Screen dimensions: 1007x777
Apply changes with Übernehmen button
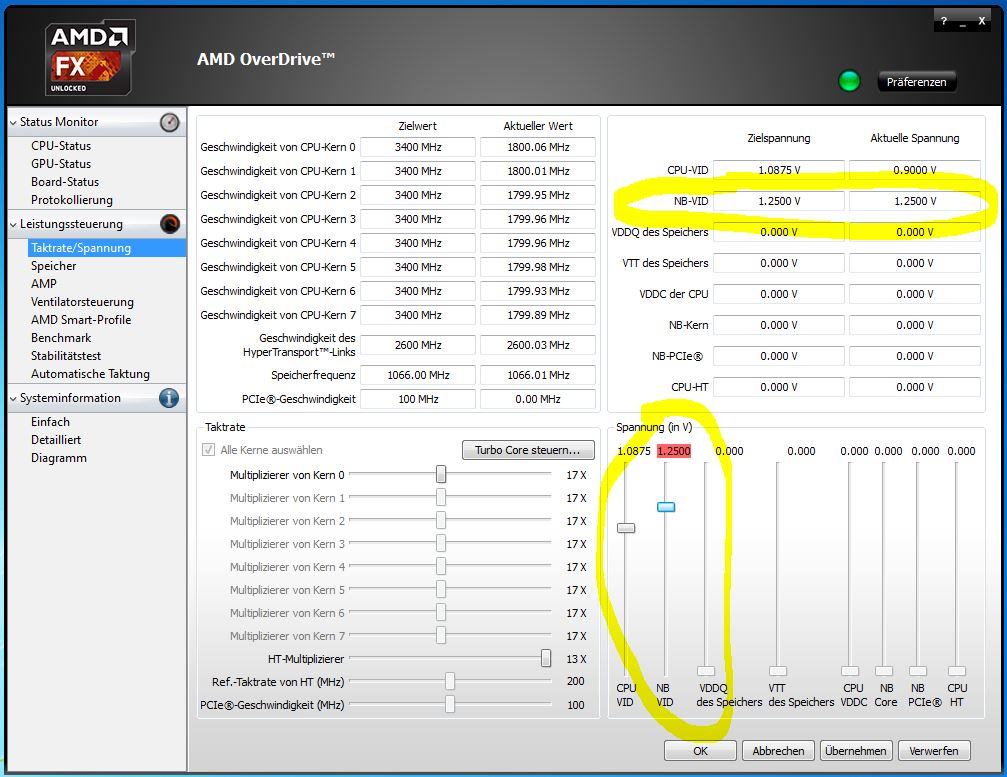click(855, 751)
